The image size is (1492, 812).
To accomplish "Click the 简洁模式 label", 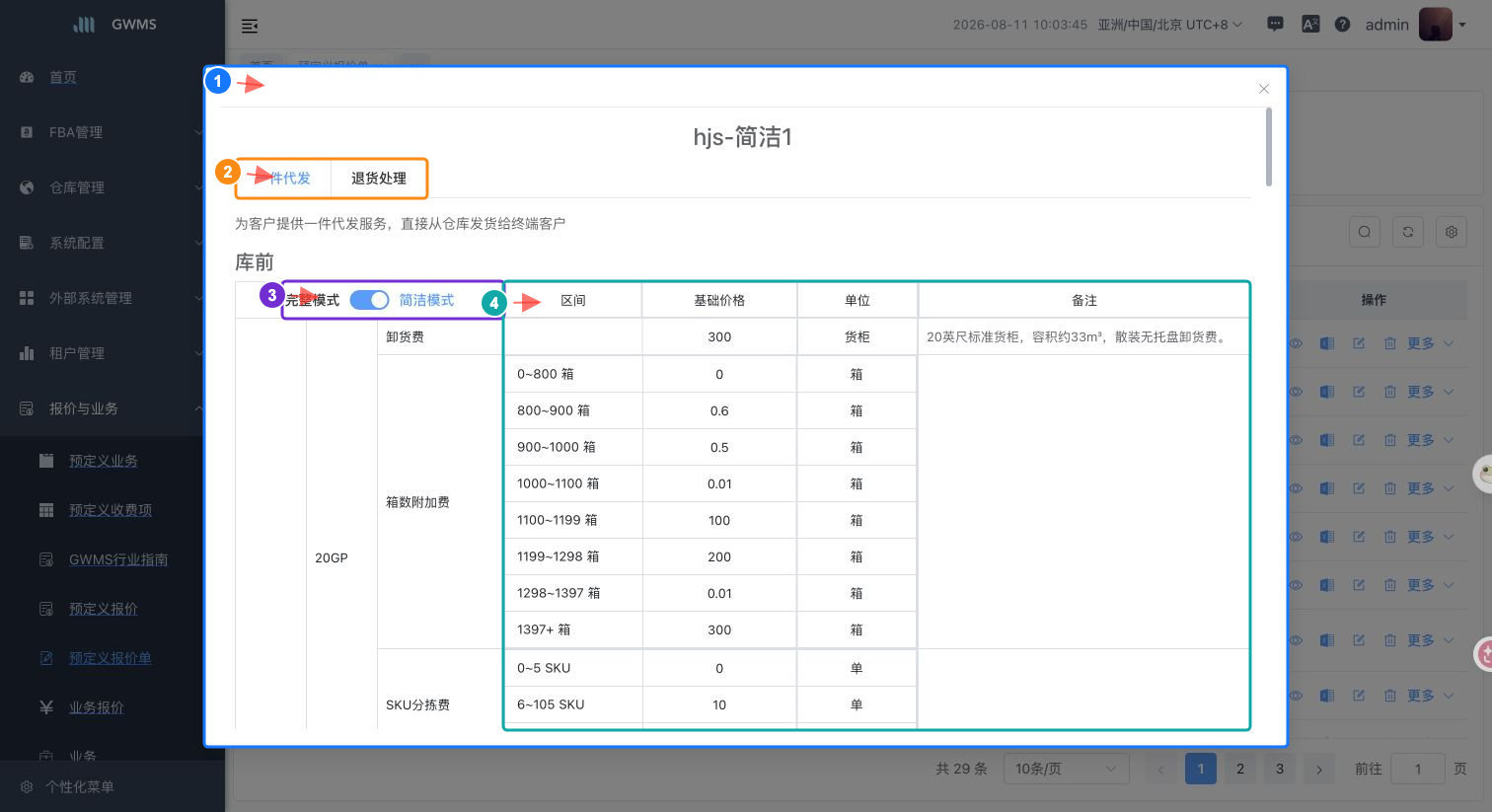I will [426, 300].
